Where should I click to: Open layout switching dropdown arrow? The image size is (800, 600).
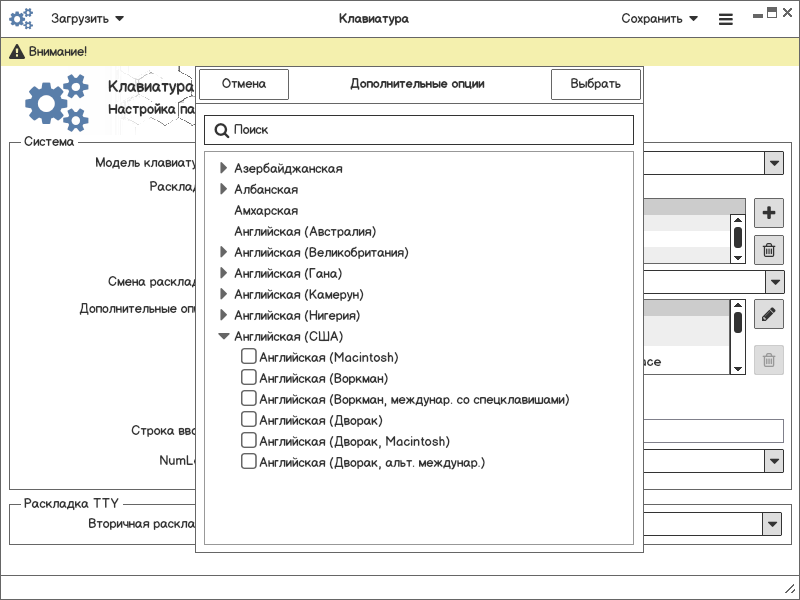tap(775, 282)
